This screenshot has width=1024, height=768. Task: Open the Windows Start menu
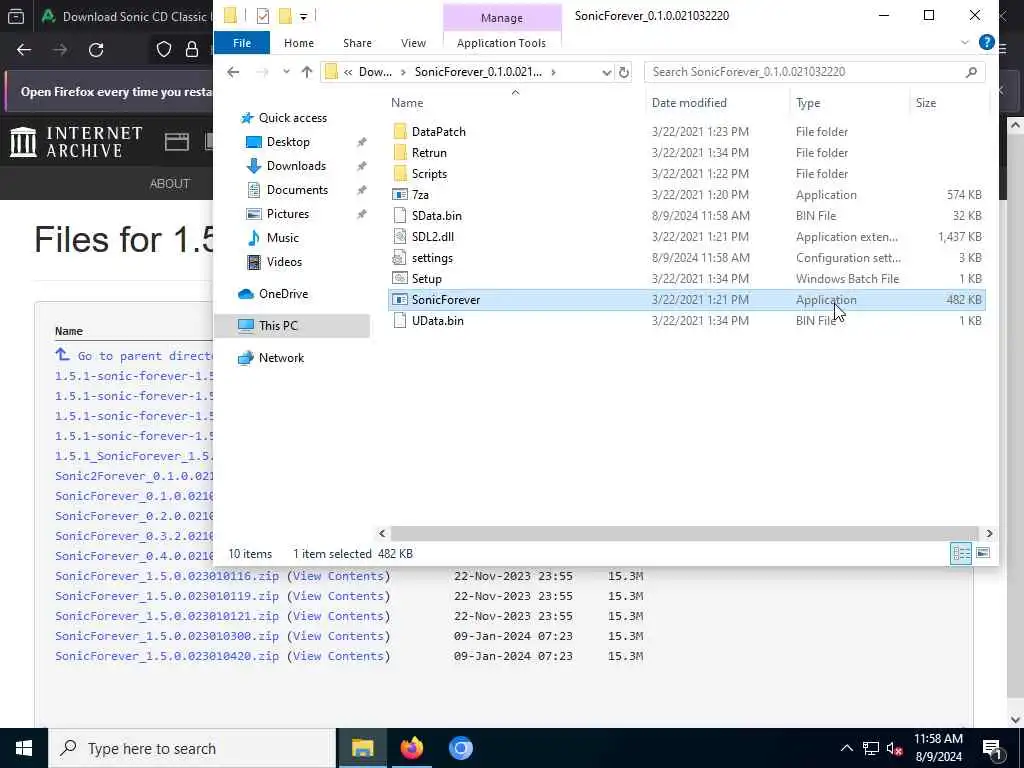point(24,748)
